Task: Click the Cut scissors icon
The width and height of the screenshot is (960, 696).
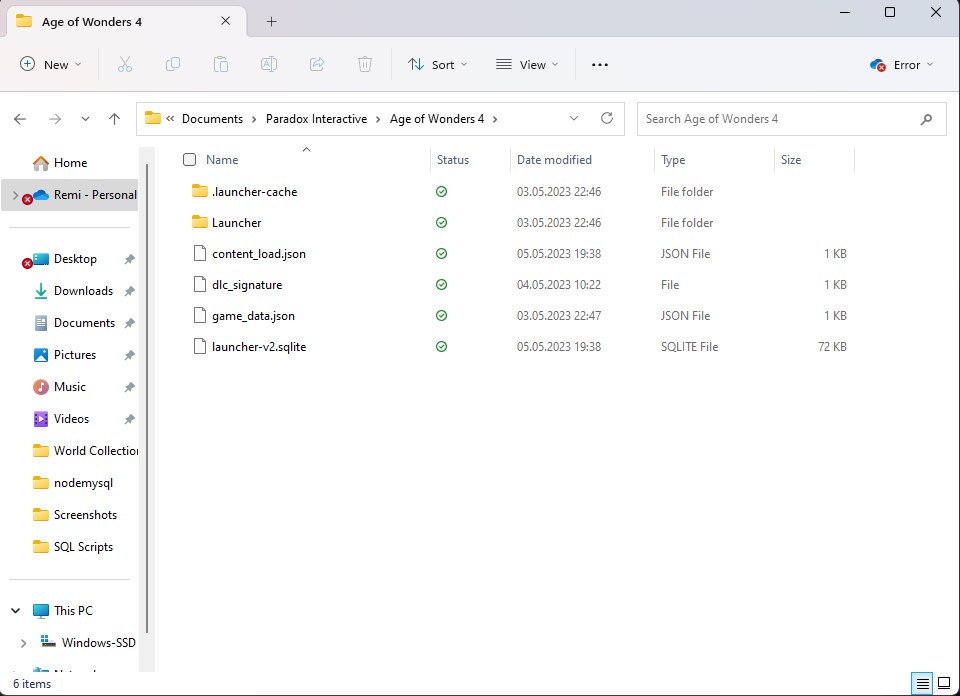Action: pos(124,64)
